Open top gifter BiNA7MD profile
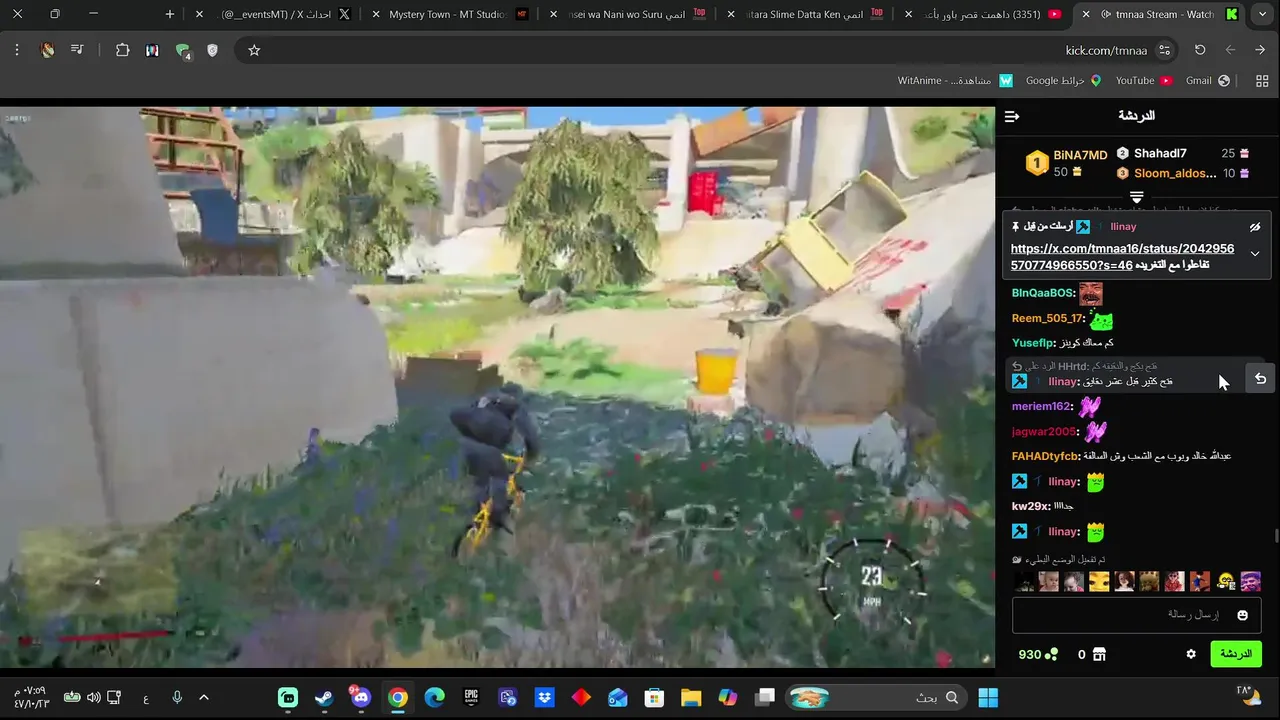 [1080, 155]
